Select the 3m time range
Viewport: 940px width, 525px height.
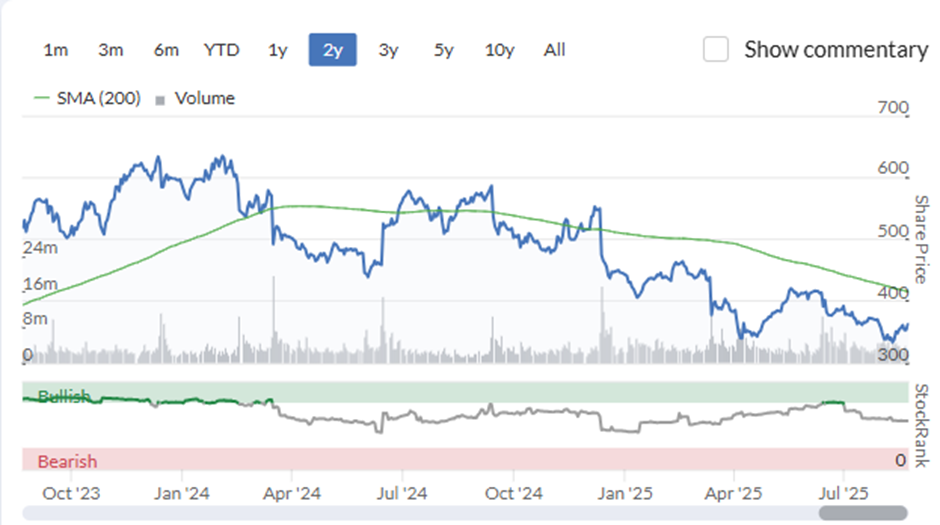coord(111,50)
